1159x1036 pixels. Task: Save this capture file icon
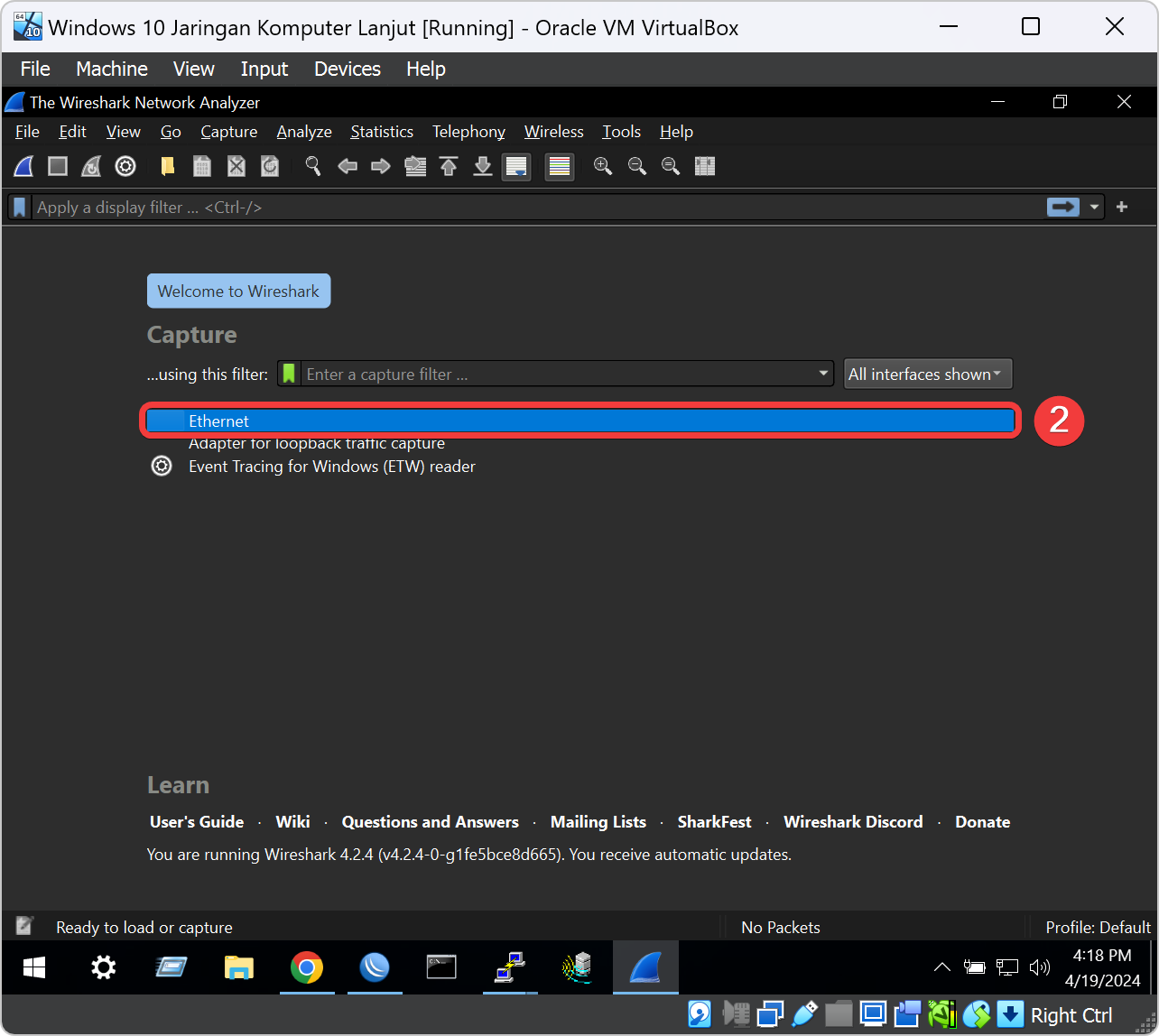pos(202,166)
